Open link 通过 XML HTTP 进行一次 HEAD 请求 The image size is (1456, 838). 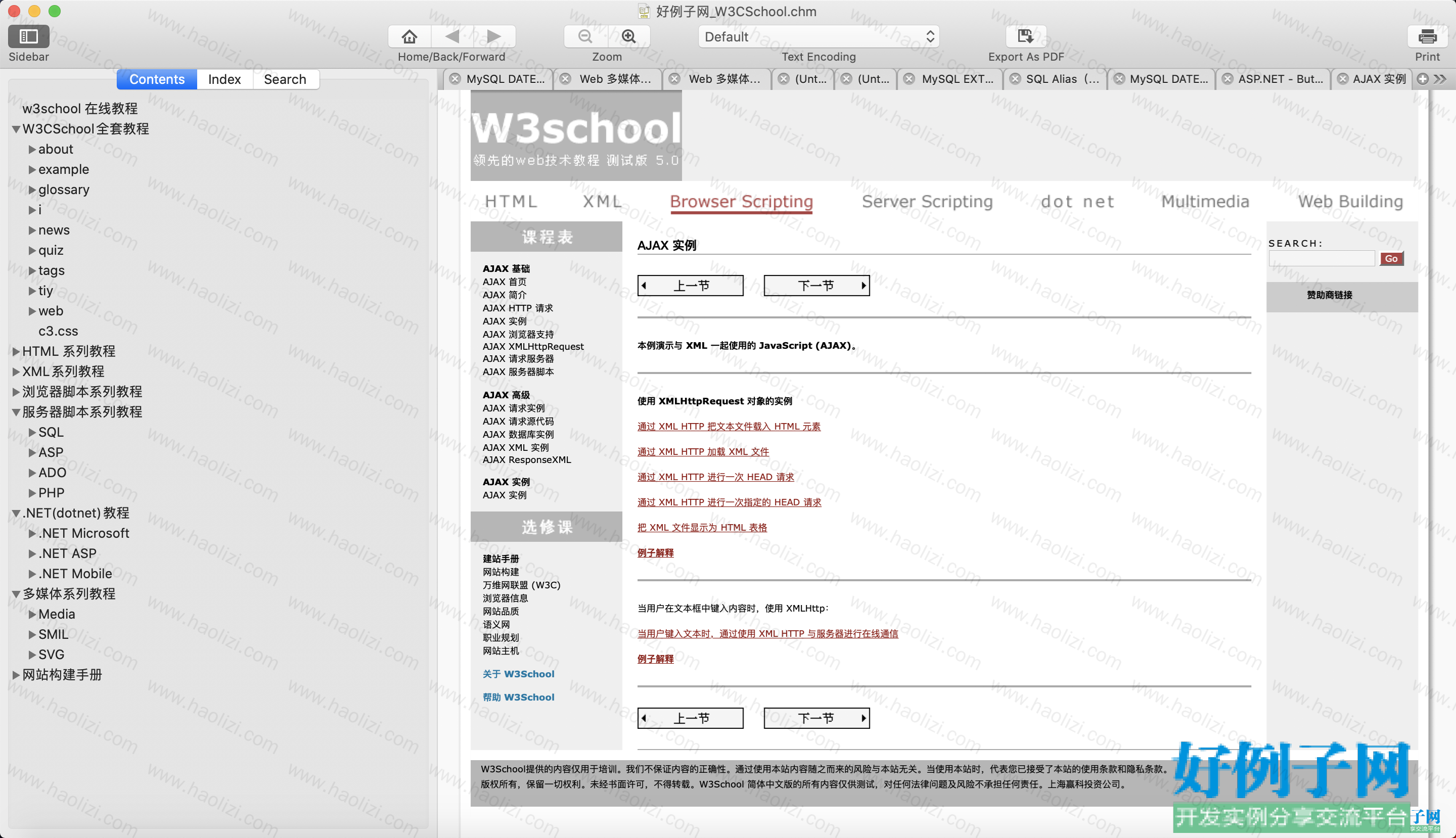click(x=716, y=477)
